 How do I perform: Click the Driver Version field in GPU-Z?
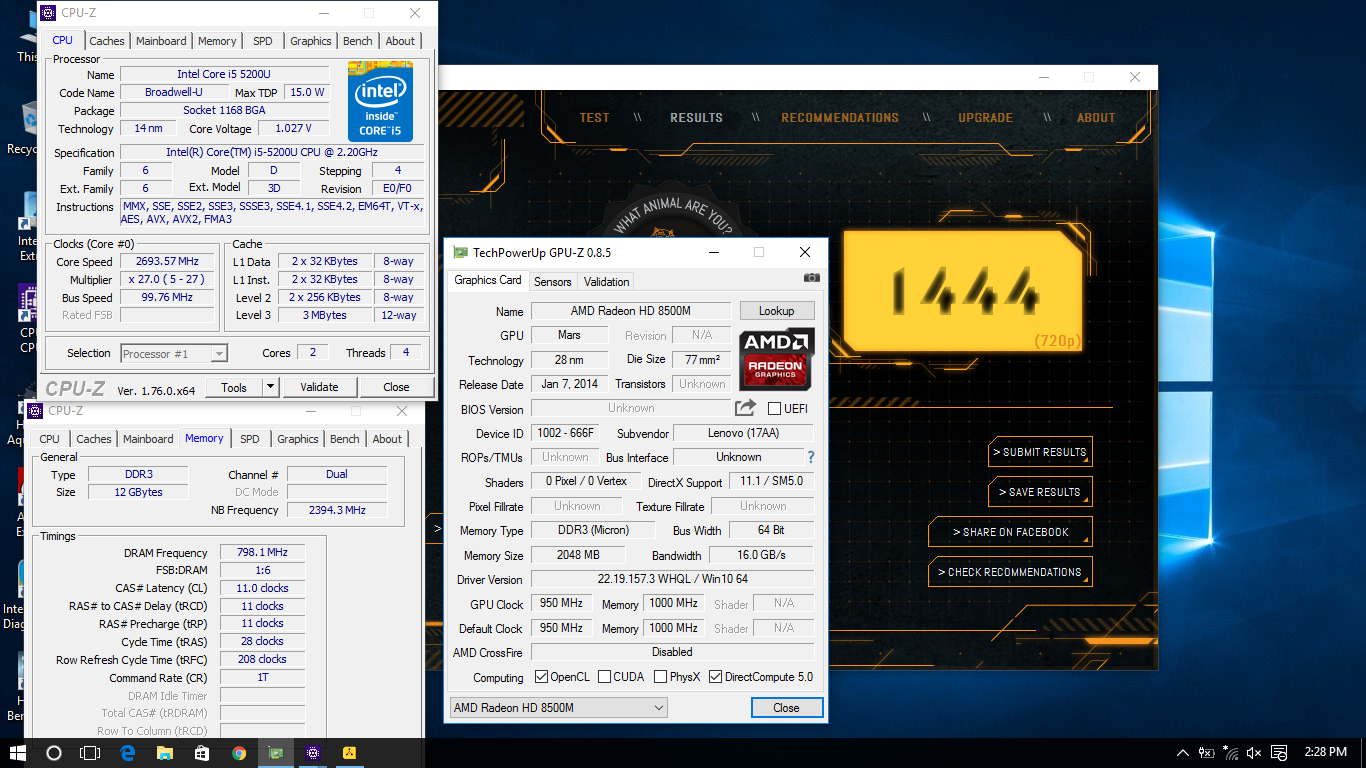pyautogui.click(x=672, y=579)
